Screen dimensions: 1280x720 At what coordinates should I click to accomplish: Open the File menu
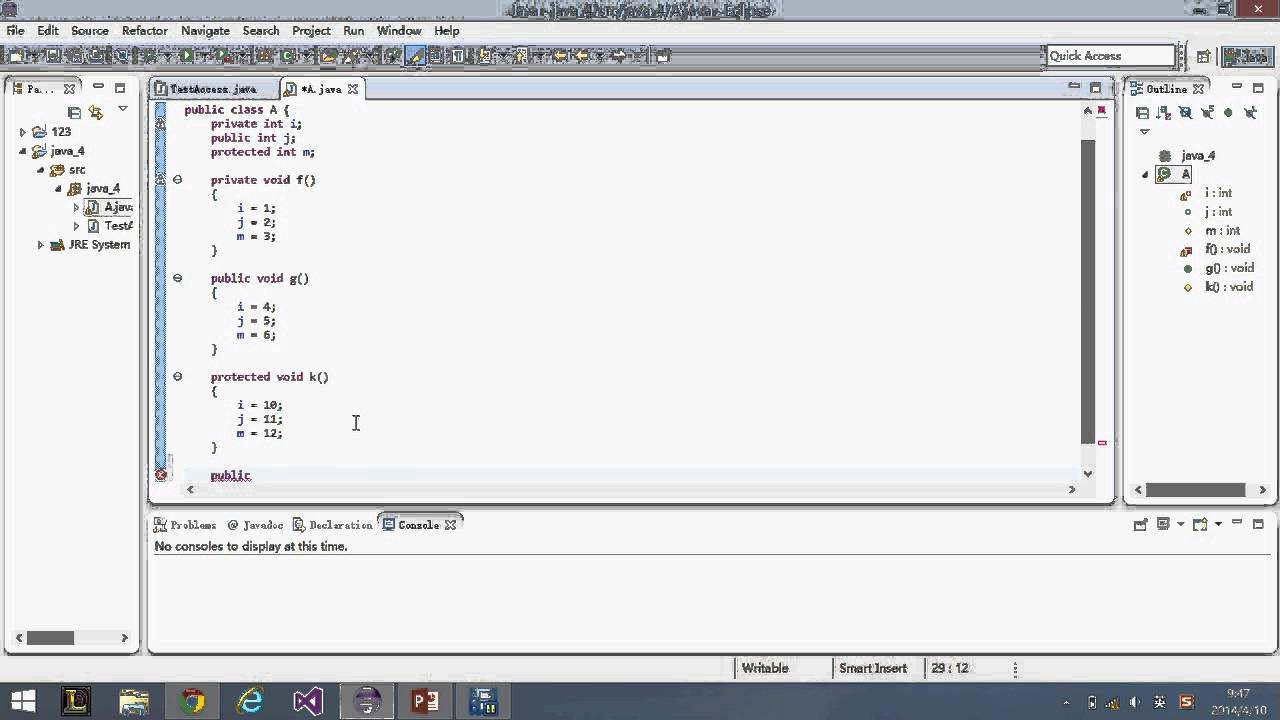(x=15, y=30)
